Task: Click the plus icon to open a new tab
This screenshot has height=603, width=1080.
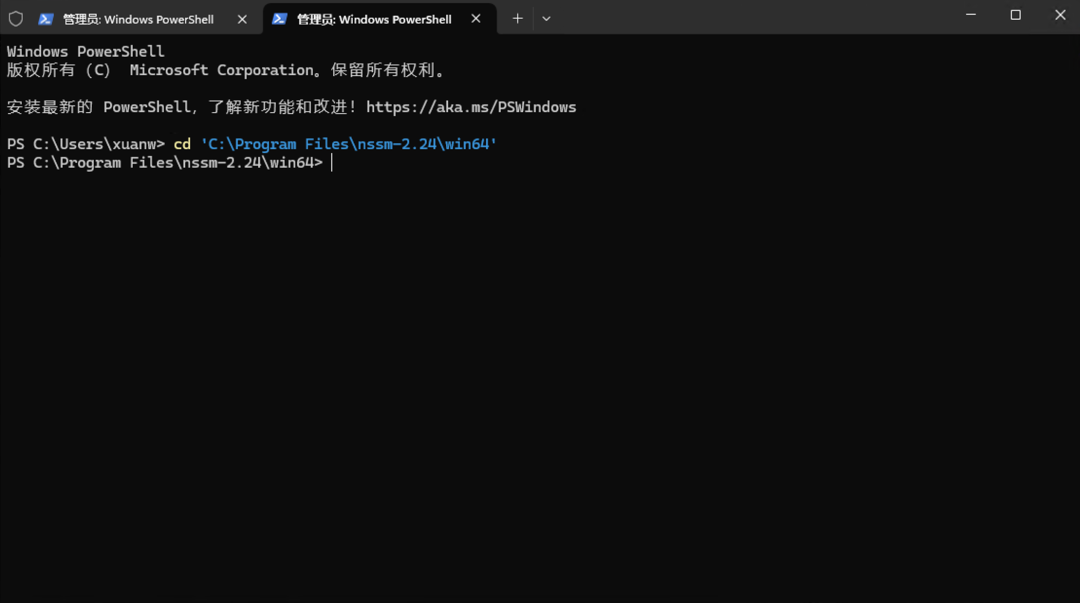Action: (517, 18)
